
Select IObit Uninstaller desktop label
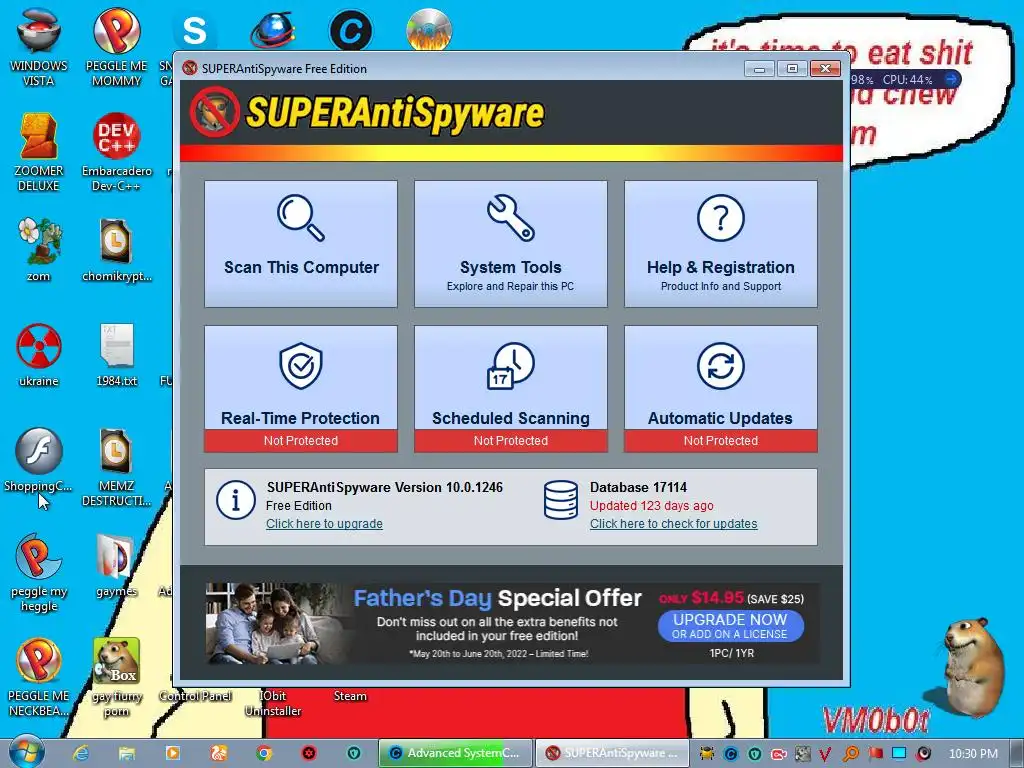(272, 703)
